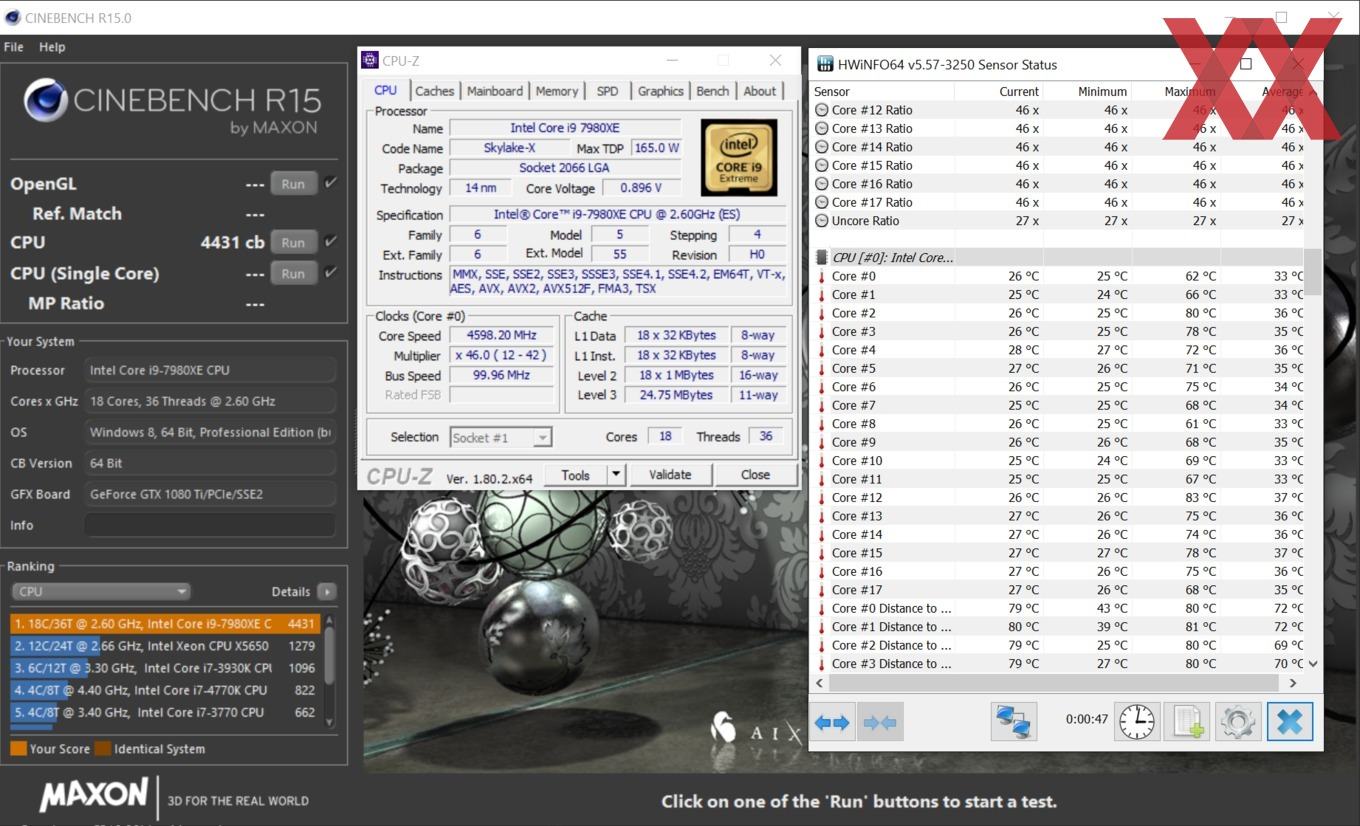Toggle the CPU test checkbox
This screenshot has height=826, width=1360.
point(331,241)
